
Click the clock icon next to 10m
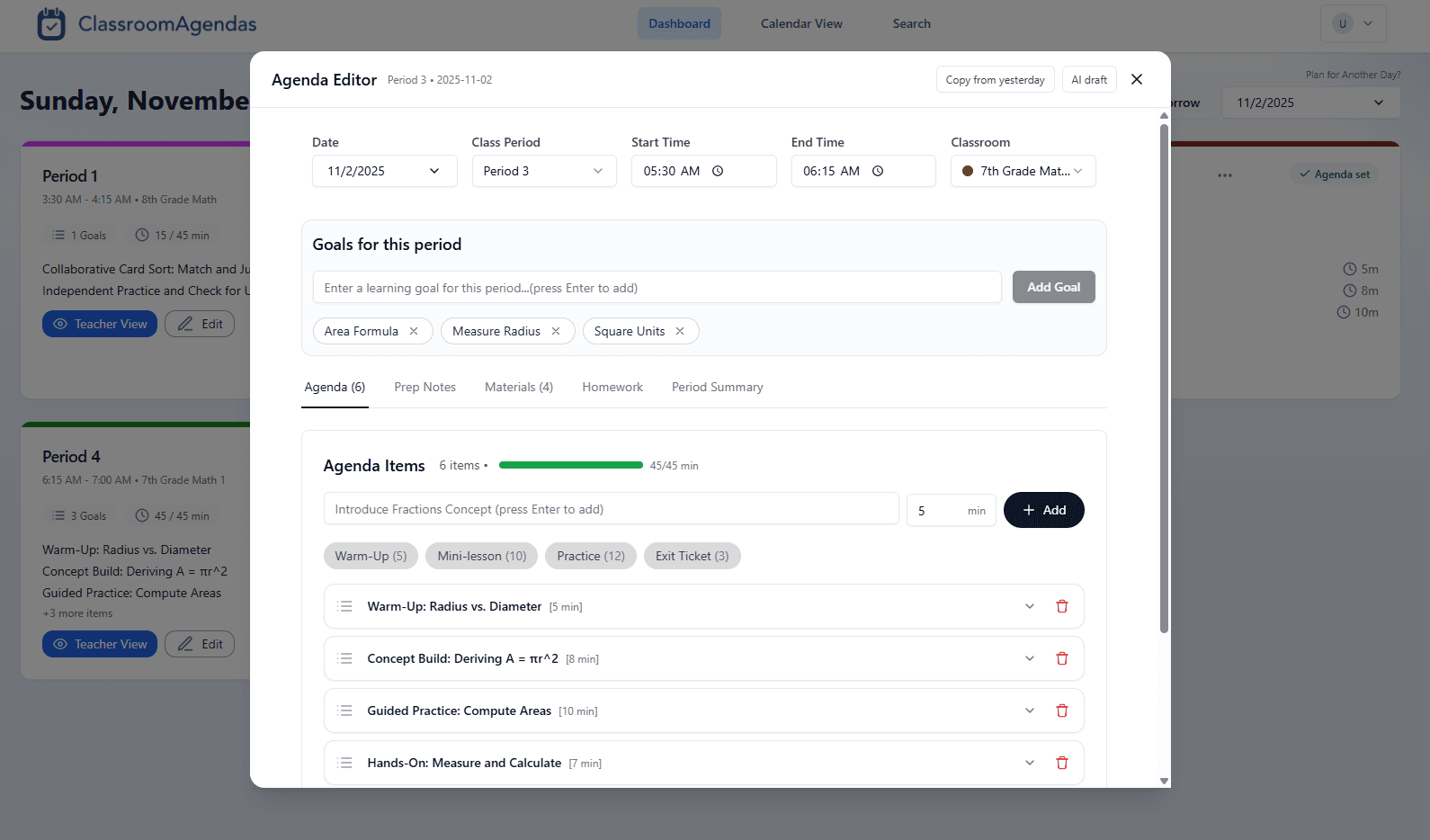[1344, 312]
